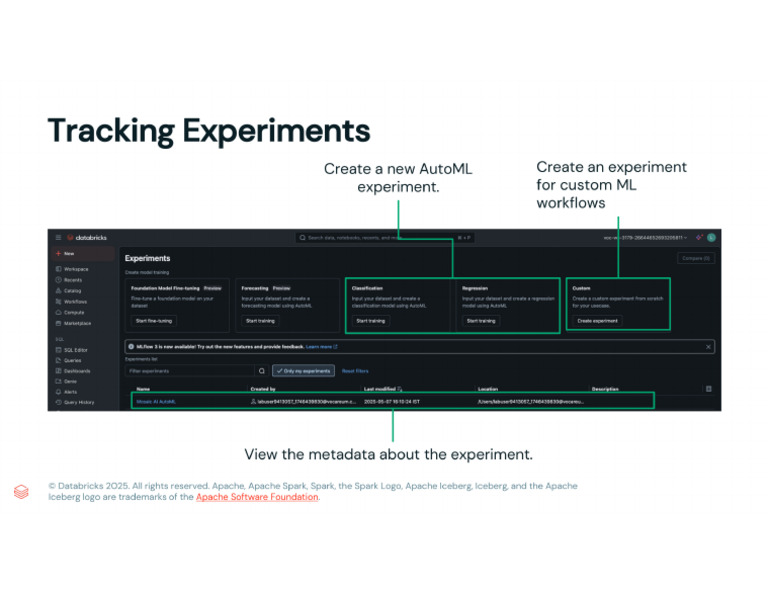Click the Filter experiments input field

coord(190,371)
